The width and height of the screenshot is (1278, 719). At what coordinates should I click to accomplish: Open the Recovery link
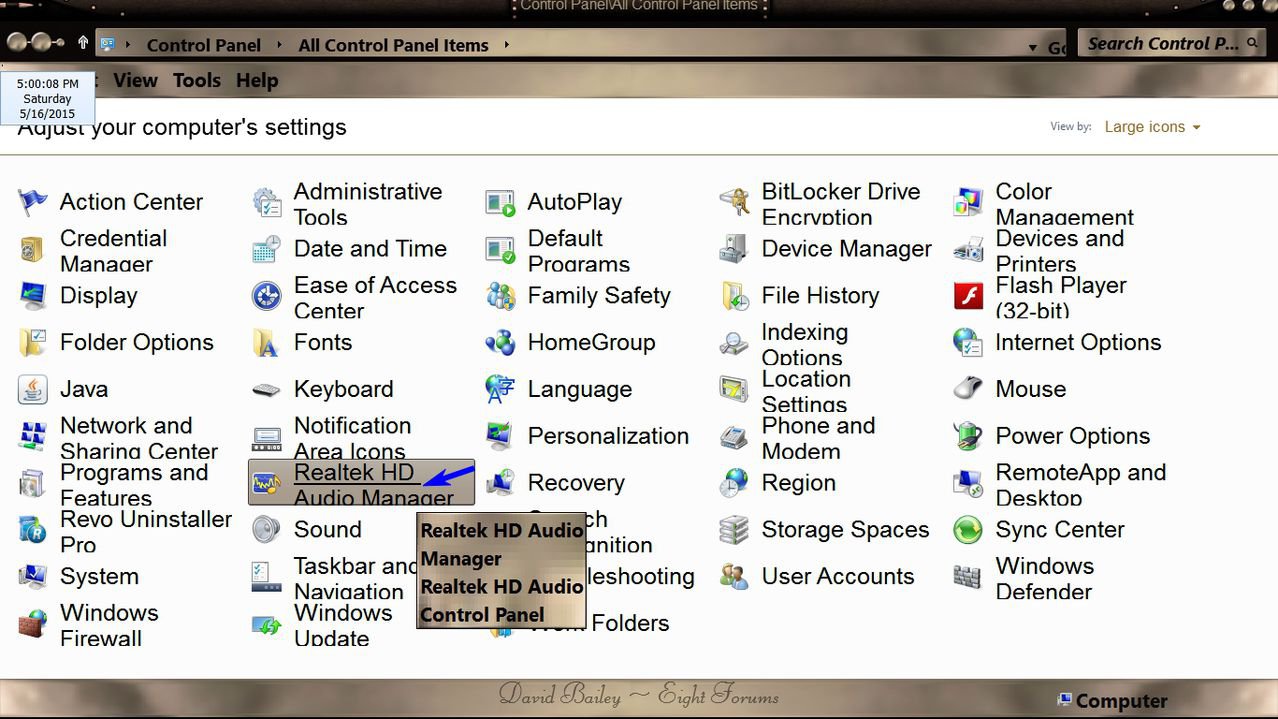[x=576, y=483]
